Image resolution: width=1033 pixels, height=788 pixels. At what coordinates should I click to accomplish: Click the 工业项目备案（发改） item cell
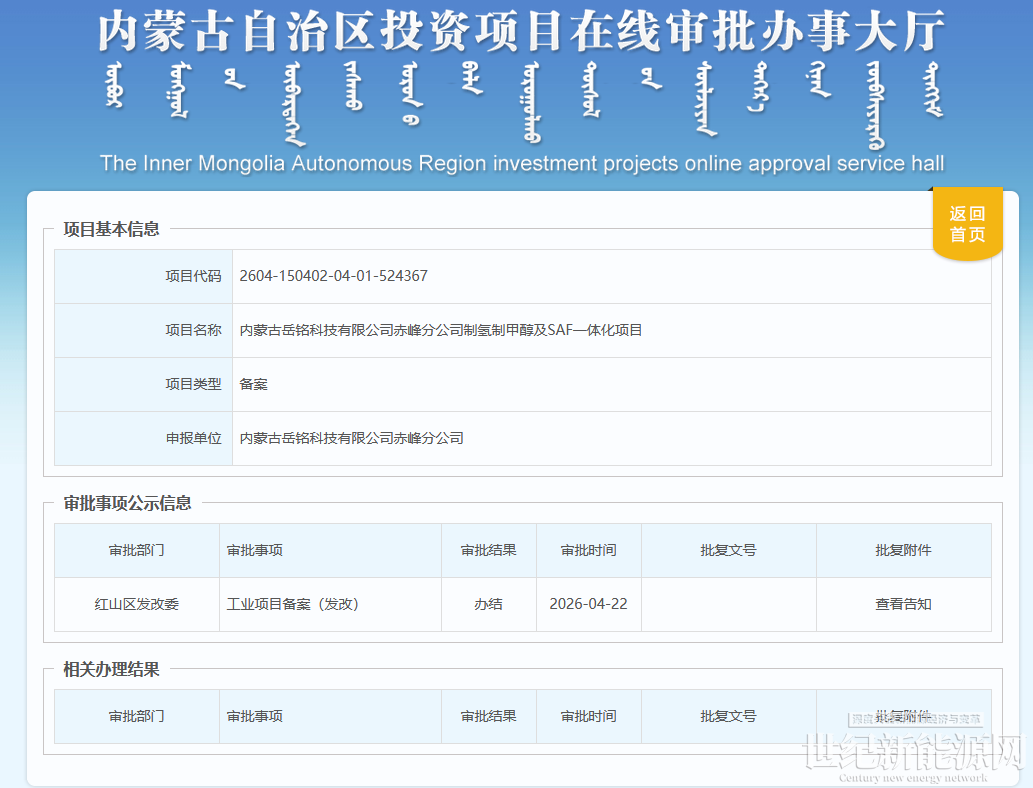coord(293,604)
